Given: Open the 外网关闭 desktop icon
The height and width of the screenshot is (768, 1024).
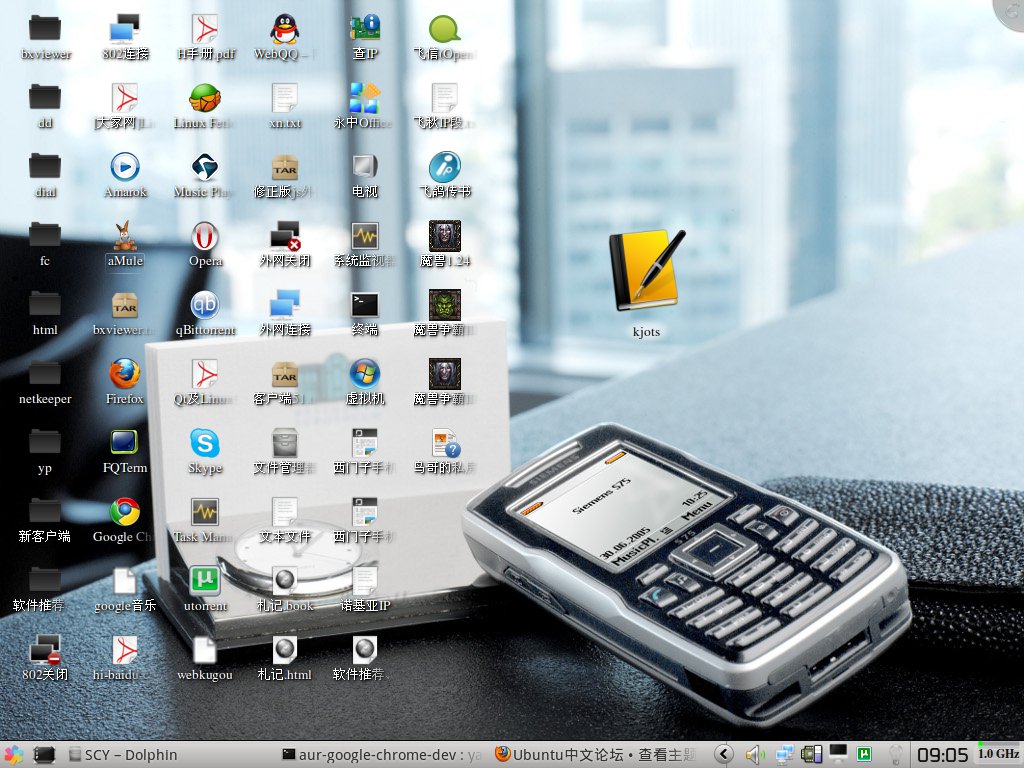Looking at the screenshot, I should 285,236.
